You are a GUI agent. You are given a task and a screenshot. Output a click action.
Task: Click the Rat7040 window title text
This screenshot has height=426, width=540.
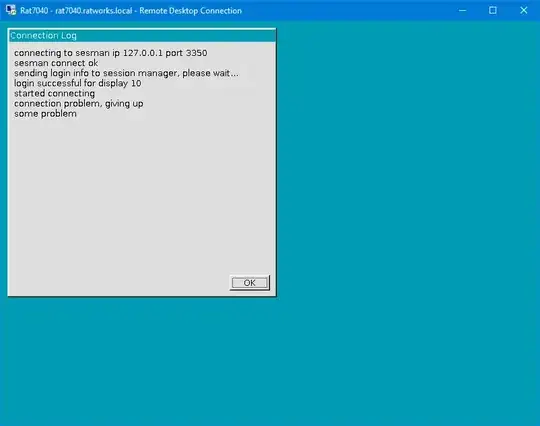[131, 11]
